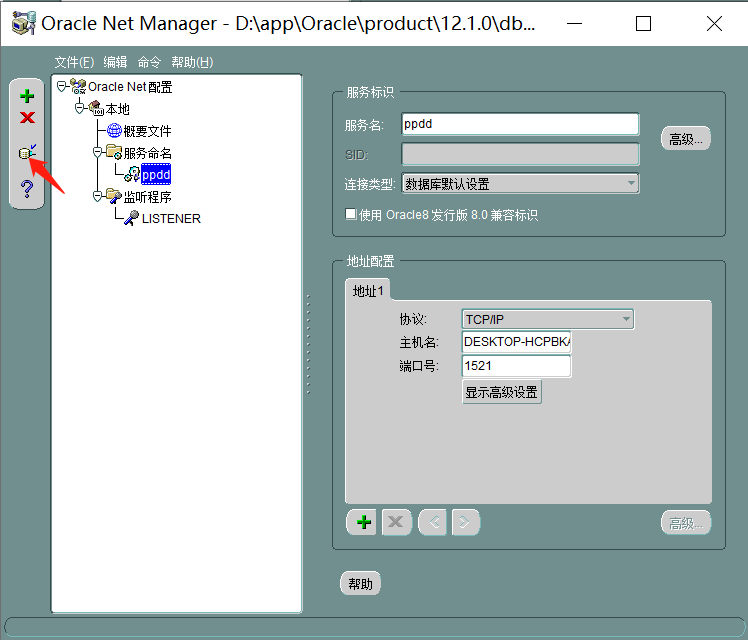This screenshot has width=748, height=640.
Task: Click the next address right arrow button
Action: 465,522
